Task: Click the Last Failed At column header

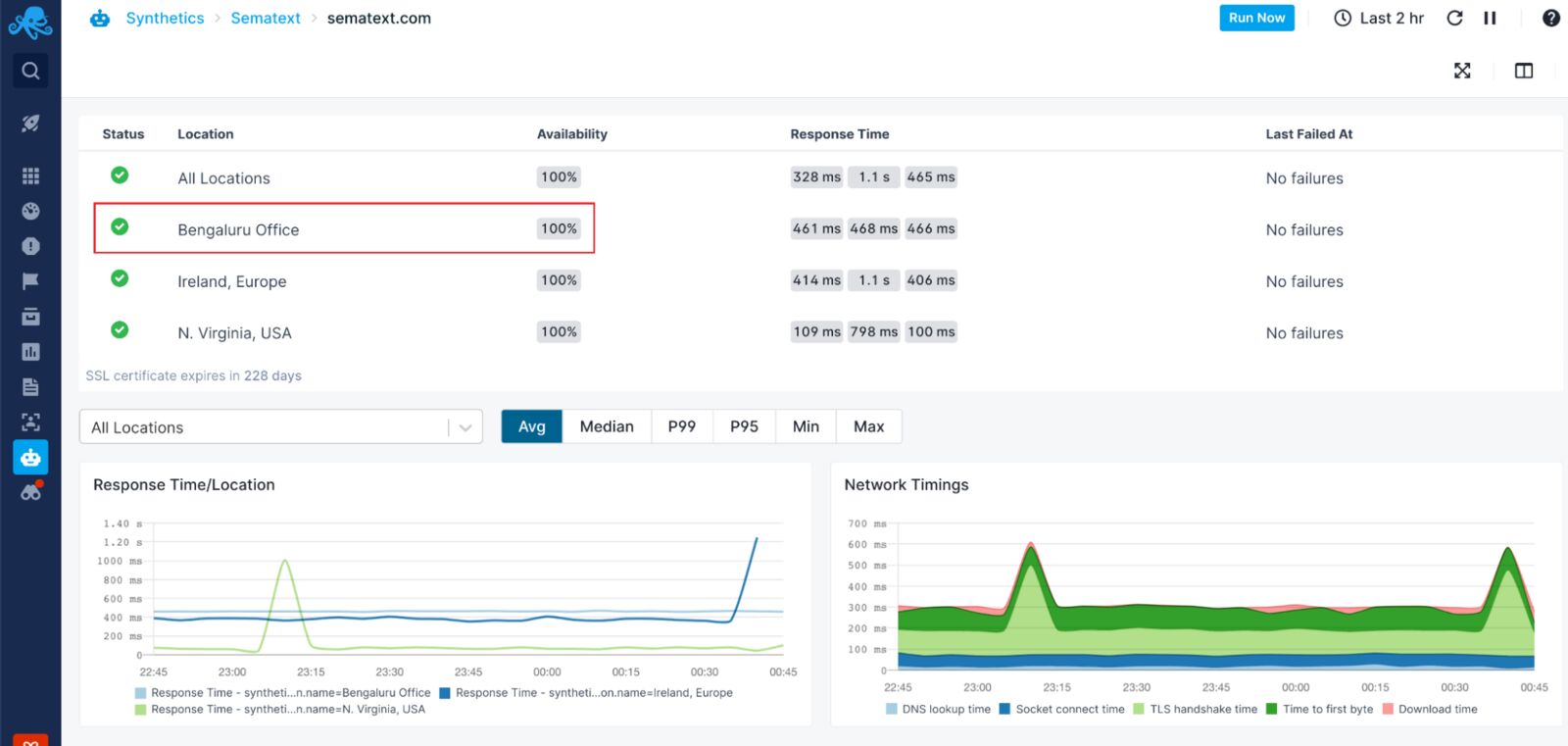Action: point(1308,134)
